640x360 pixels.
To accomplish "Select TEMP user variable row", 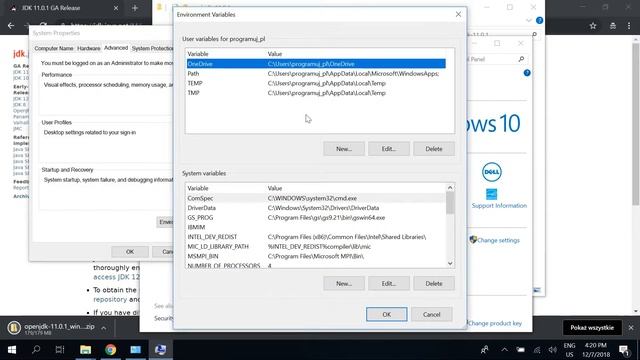I will tap(316, 83).
